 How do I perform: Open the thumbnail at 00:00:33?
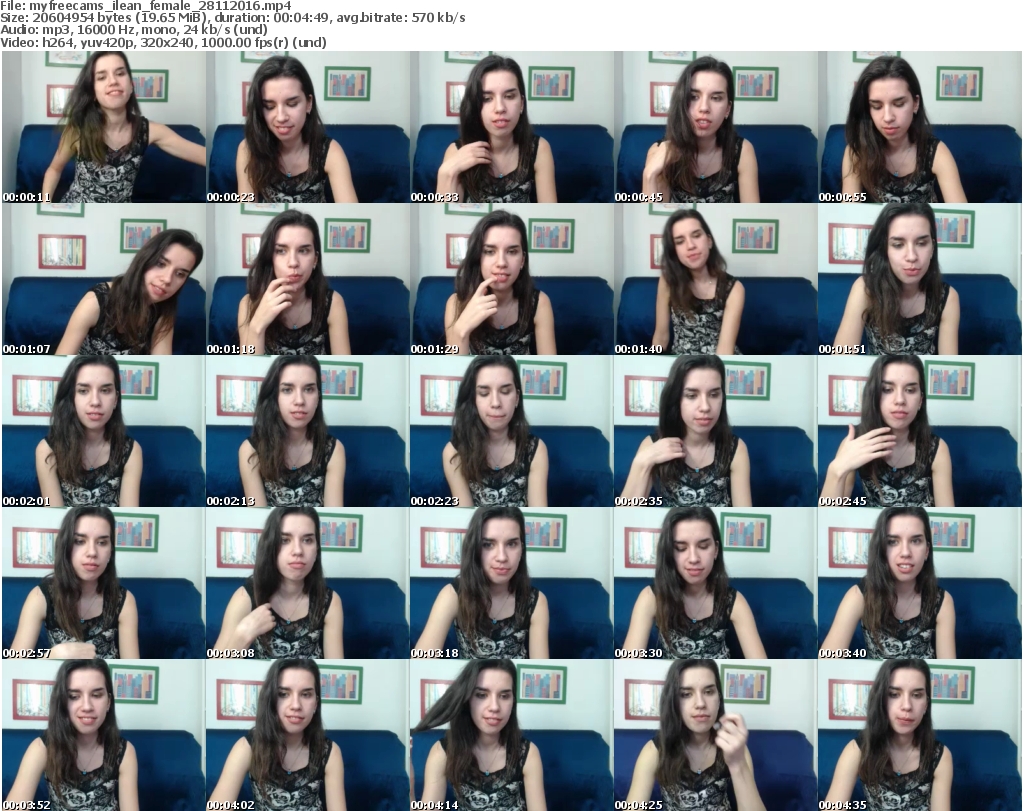click(x=511, y=127)
